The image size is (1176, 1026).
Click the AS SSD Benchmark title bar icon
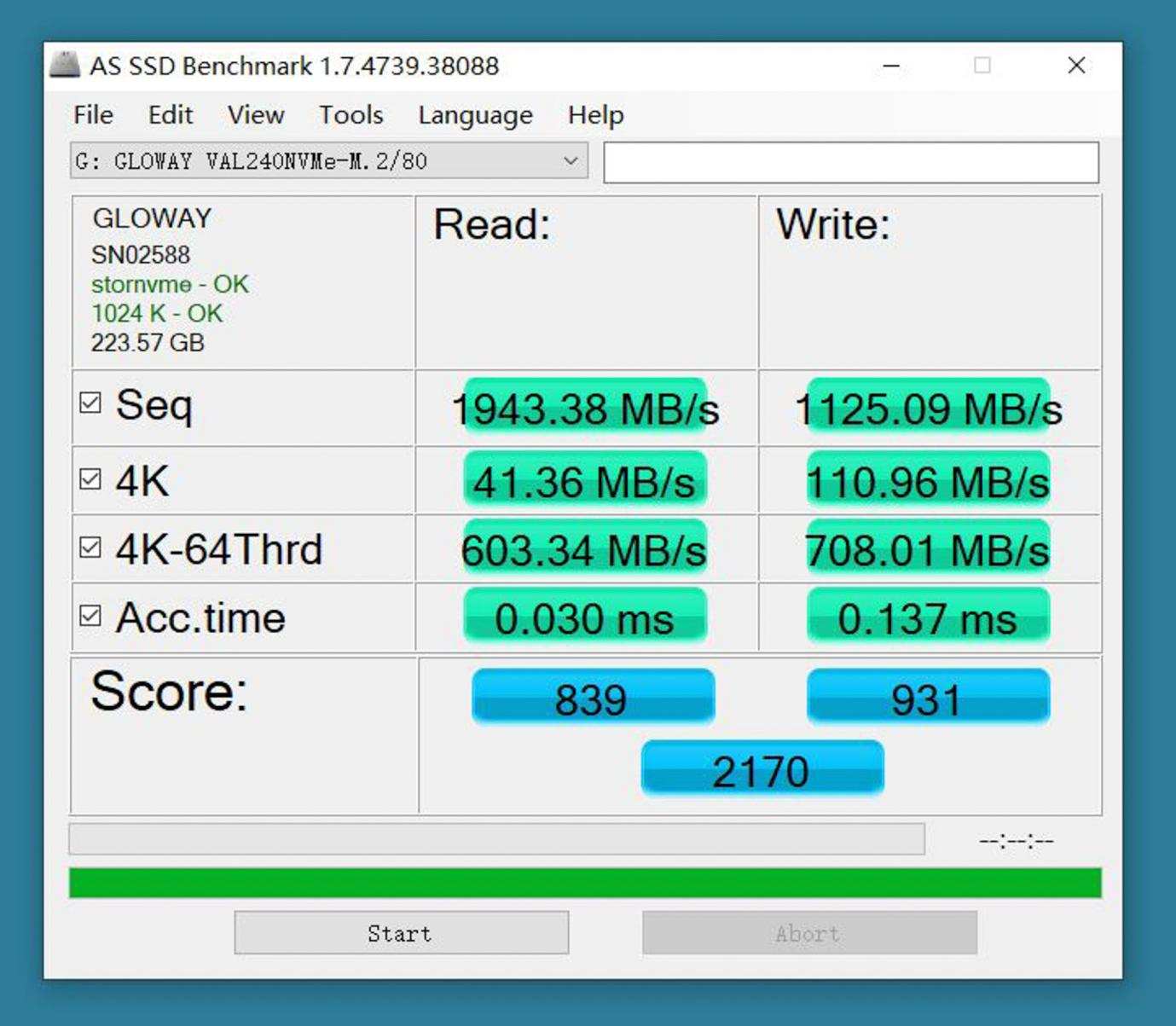[x=65, y=65]
